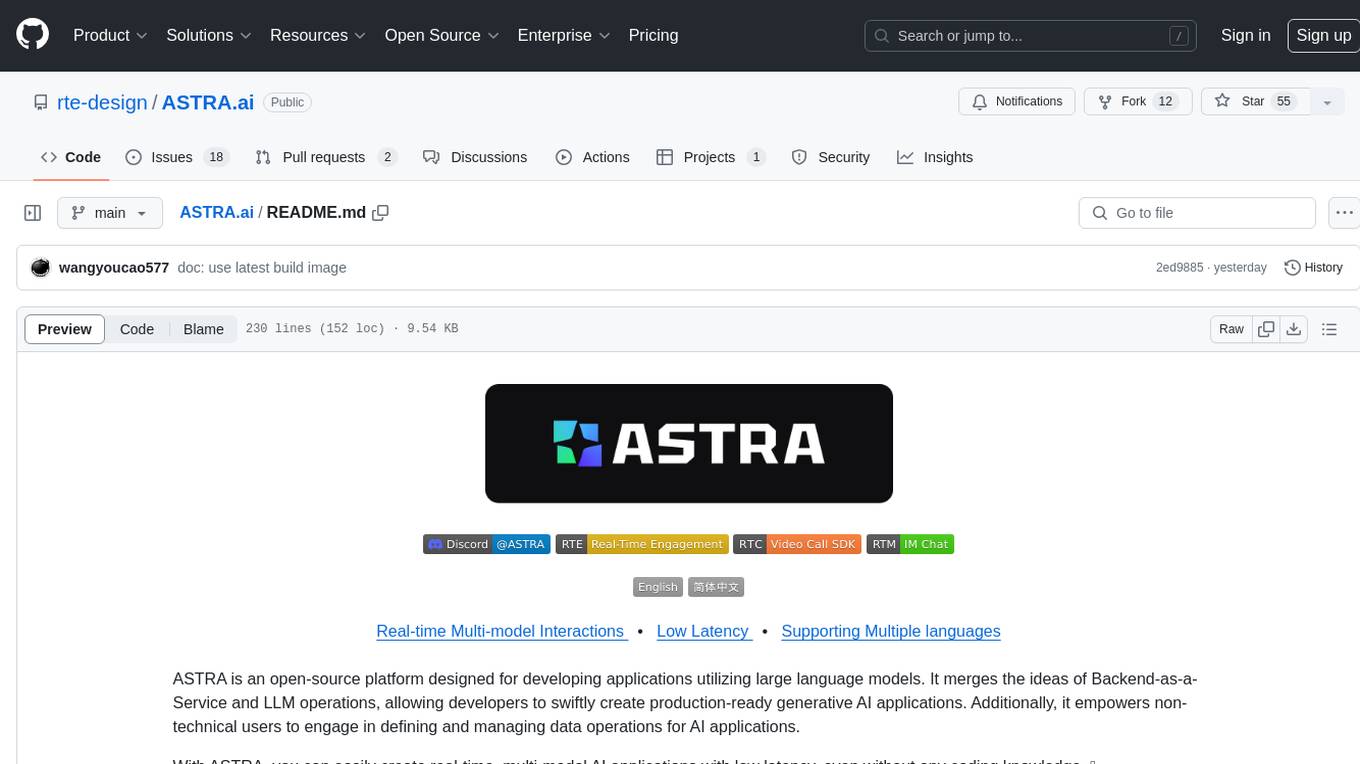Jump to the Low Latency section

click(704, 631)
